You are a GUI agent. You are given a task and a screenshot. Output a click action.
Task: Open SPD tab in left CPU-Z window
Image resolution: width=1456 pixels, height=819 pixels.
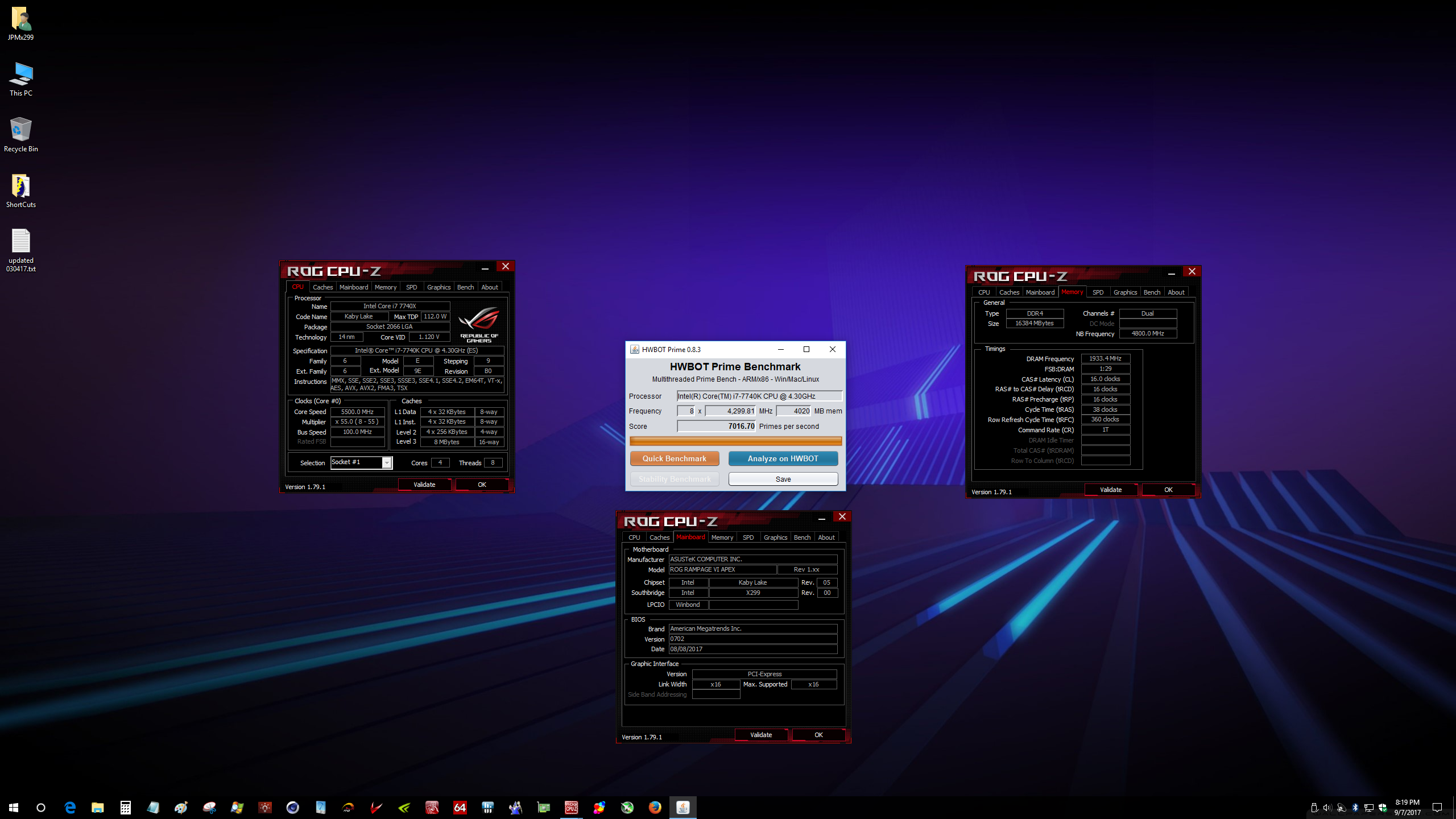412,287
